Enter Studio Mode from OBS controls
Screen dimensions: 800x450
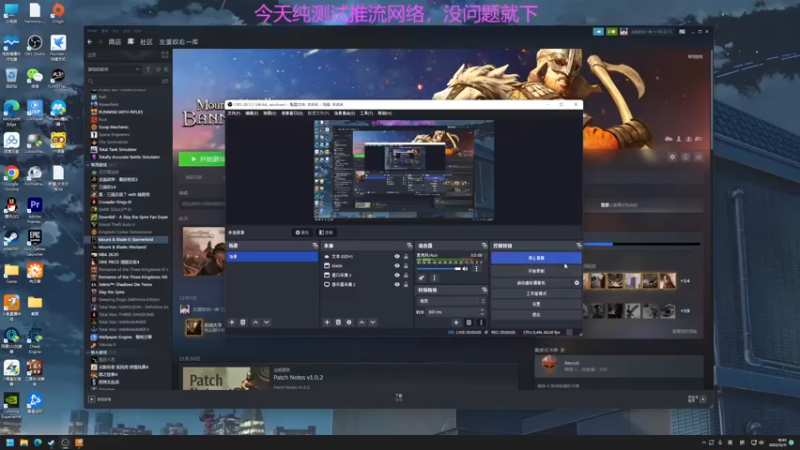click(x=536, y=293)
